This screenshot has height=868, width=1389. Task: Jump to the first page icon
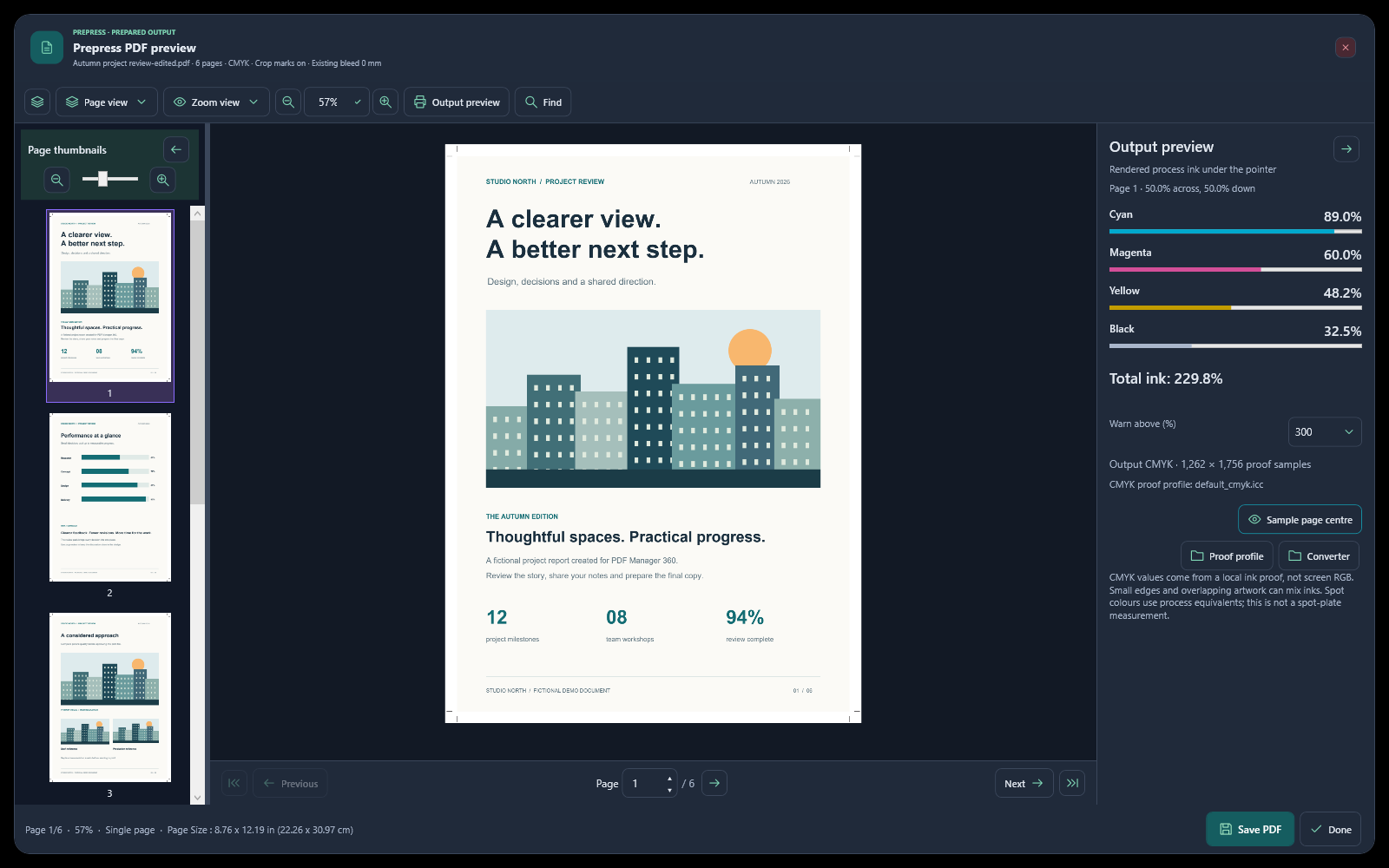point(234,783)
